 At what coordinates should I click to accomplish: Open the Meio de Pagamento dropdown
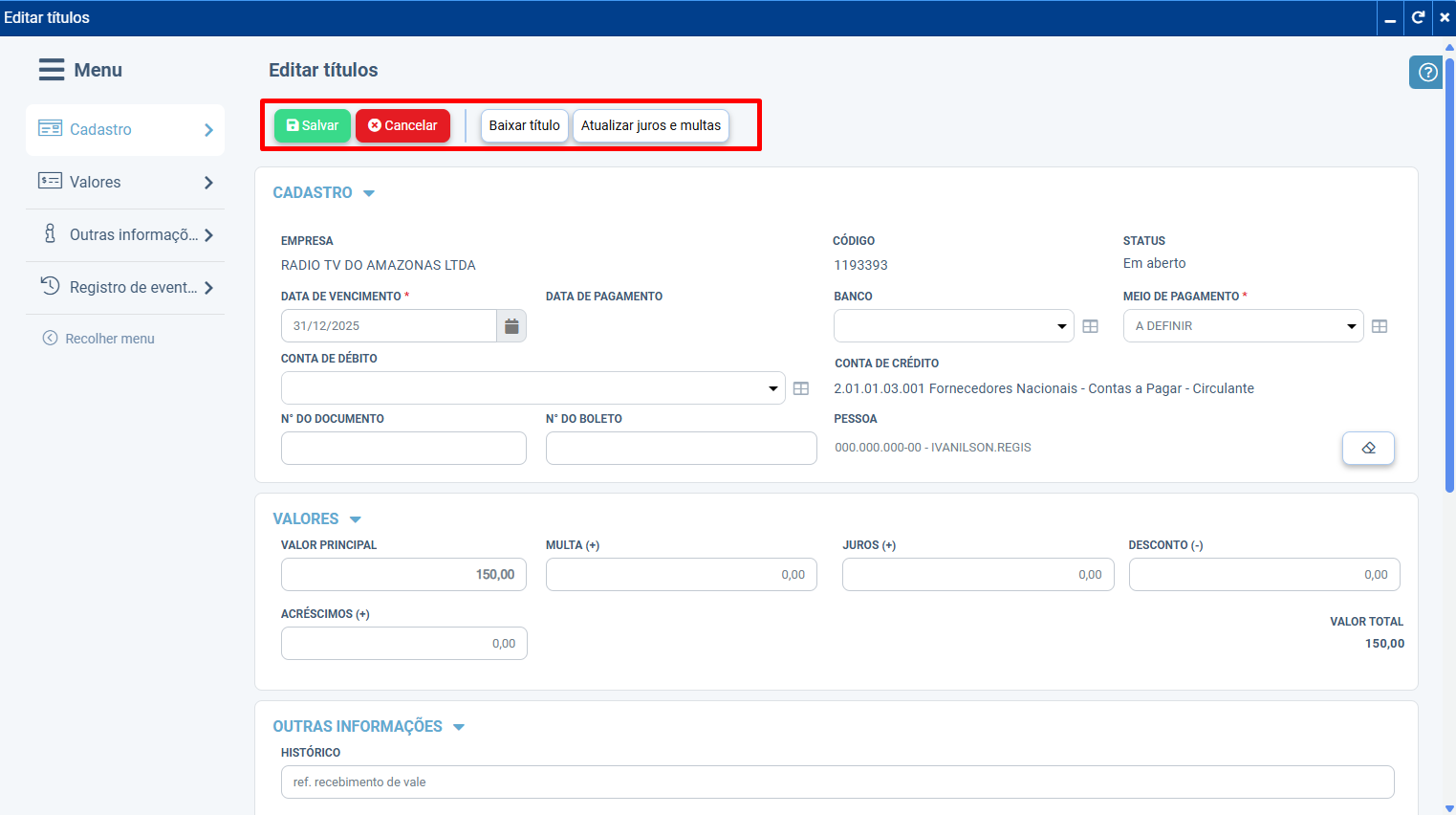click(1243, 326)
